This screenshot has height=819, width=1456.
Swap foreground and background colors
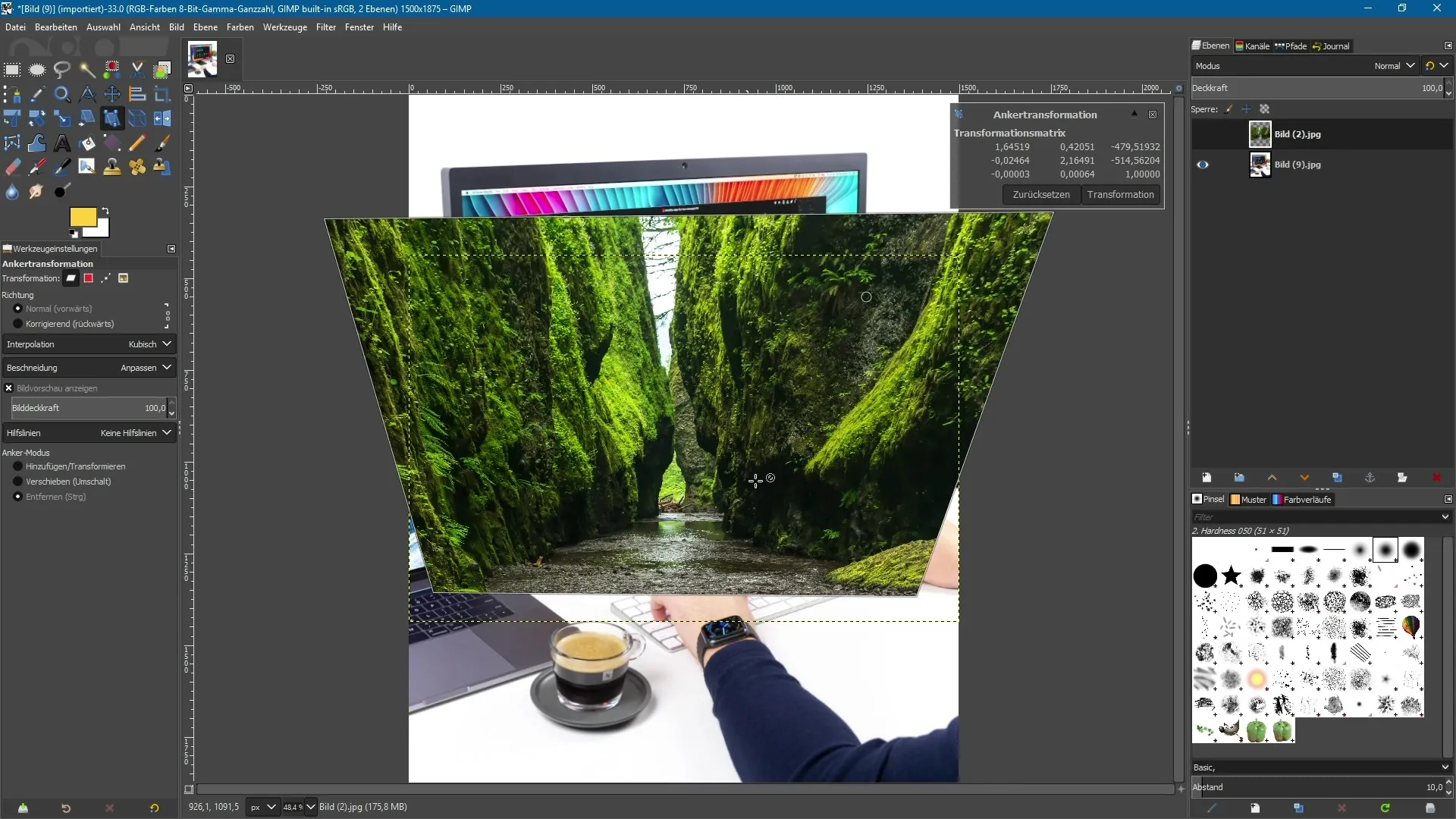click(105, 211)
